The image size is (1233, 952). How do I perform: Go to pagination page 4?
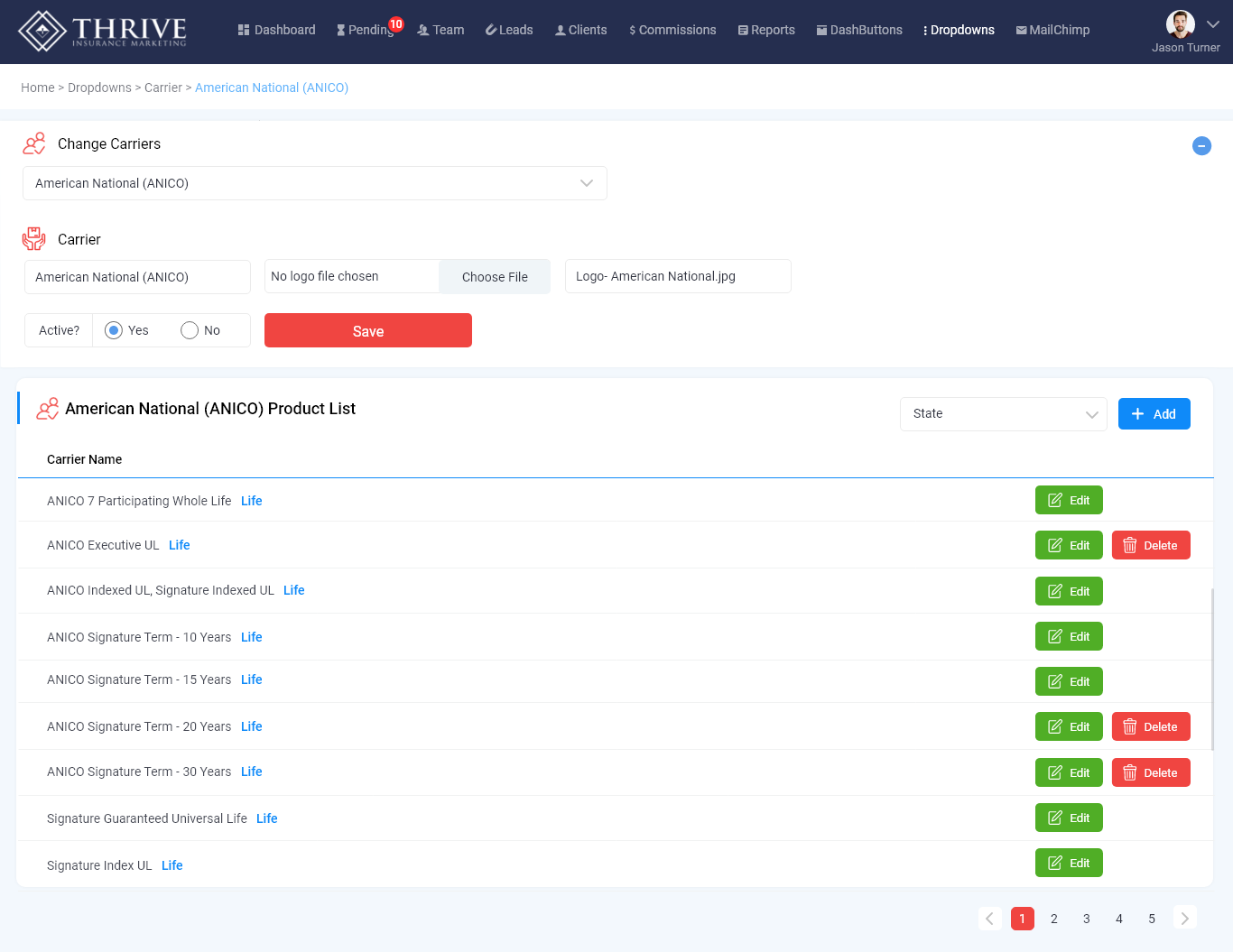coord(1119,919)
